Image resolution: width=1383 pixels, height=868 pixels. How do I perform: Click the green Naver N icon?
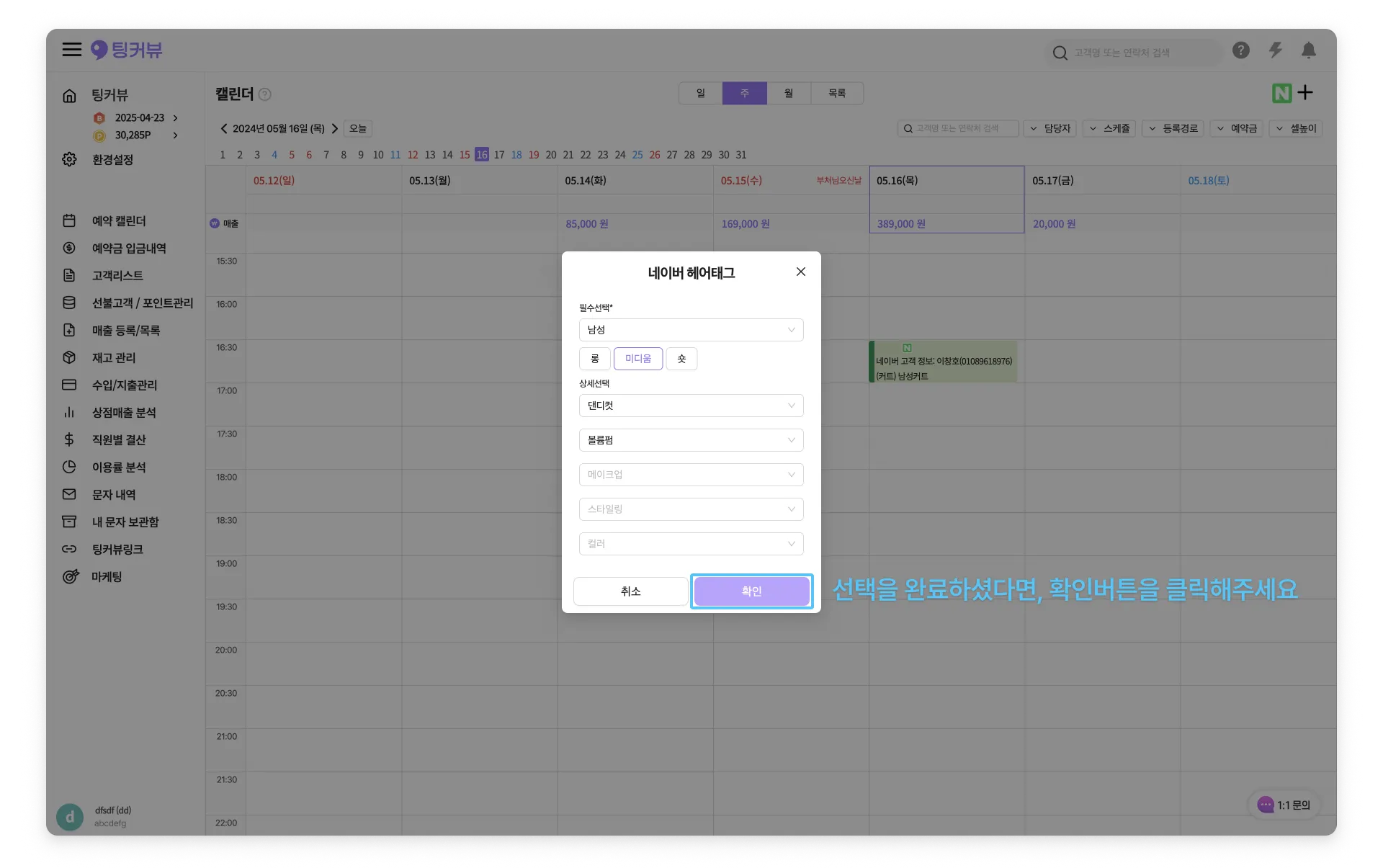tap(1281, 93)
